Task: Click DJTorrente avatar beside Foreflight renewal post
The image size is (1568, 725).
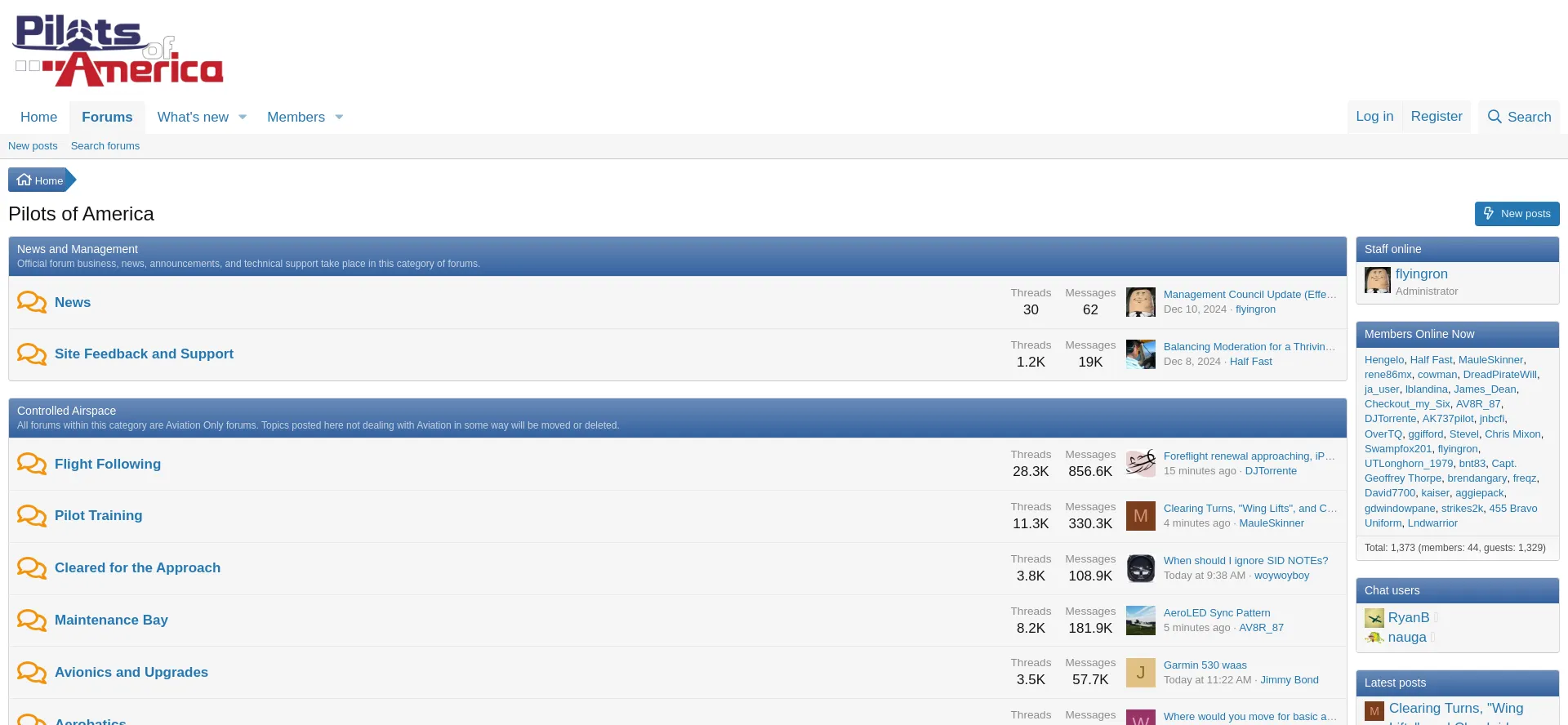Action: click(1141, 464)
